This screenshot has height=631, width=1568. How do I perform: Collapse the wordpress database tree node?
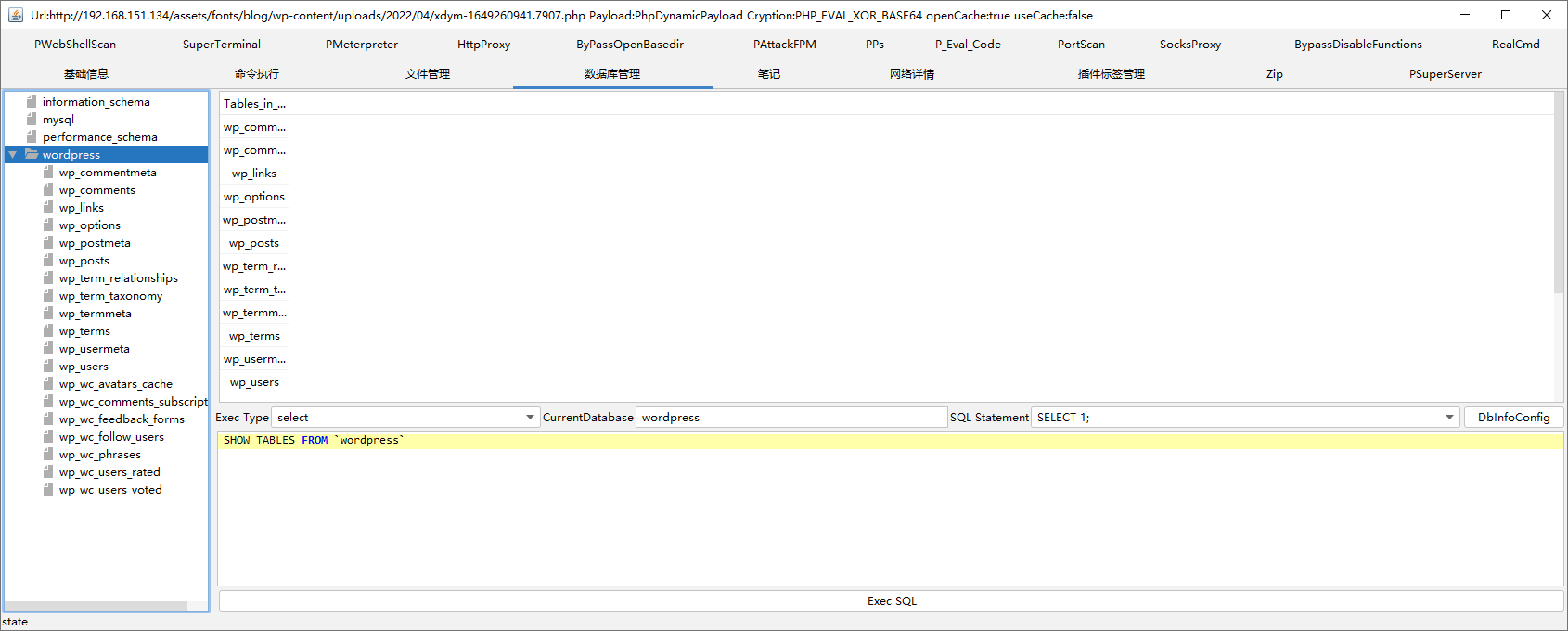point(12,155)
